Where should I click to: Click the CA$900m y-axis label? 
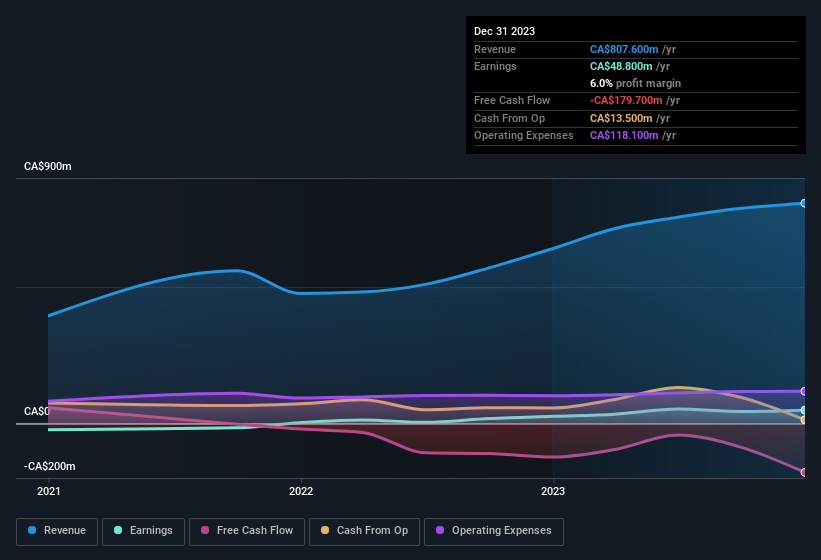[x=48, y=166]
